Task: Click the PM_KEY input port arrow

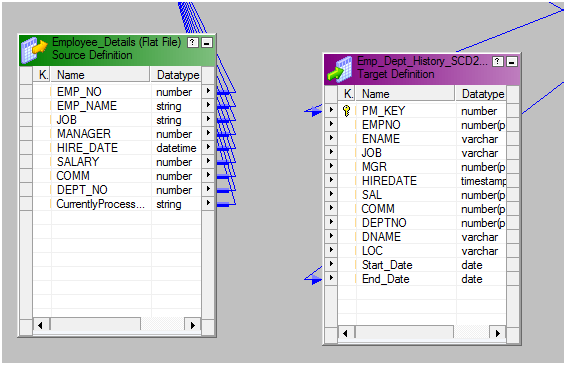Action: [331, 109]
